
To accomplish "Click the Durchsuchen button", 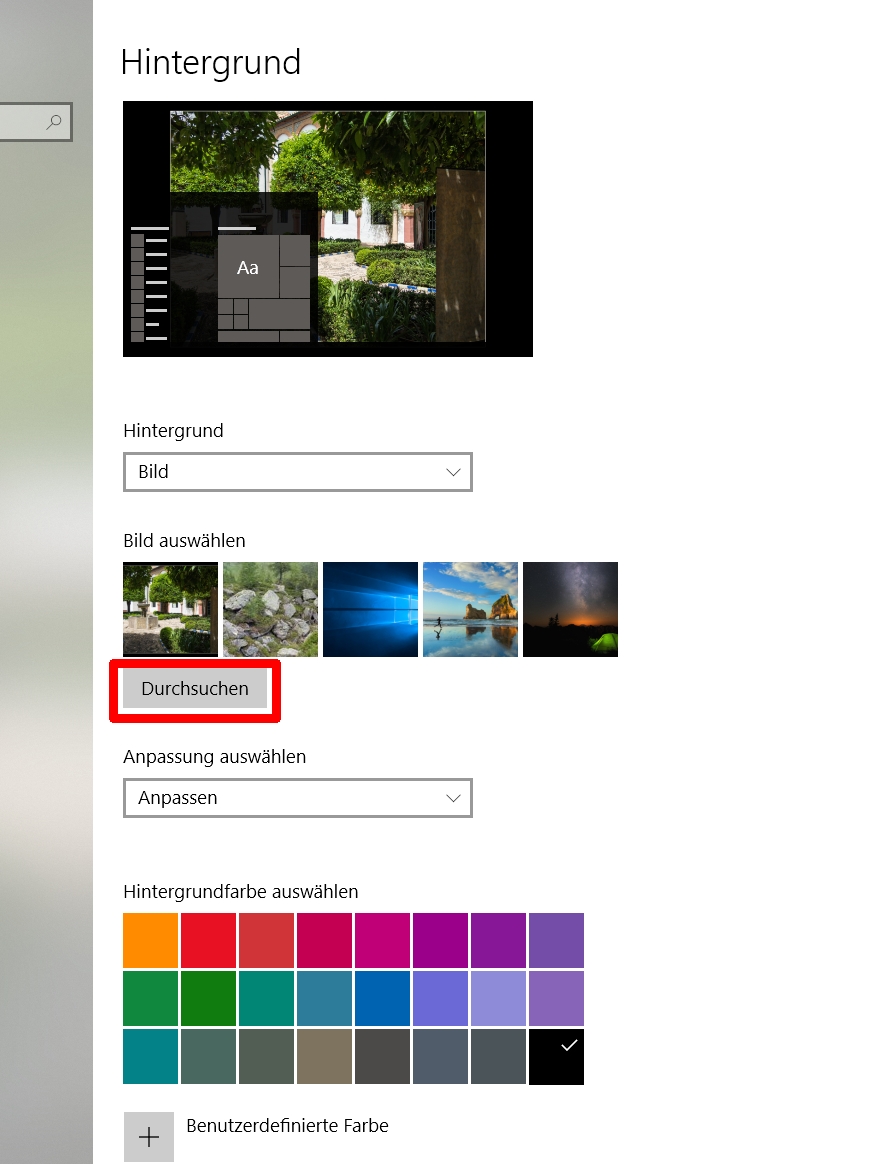I will point(195,689).
